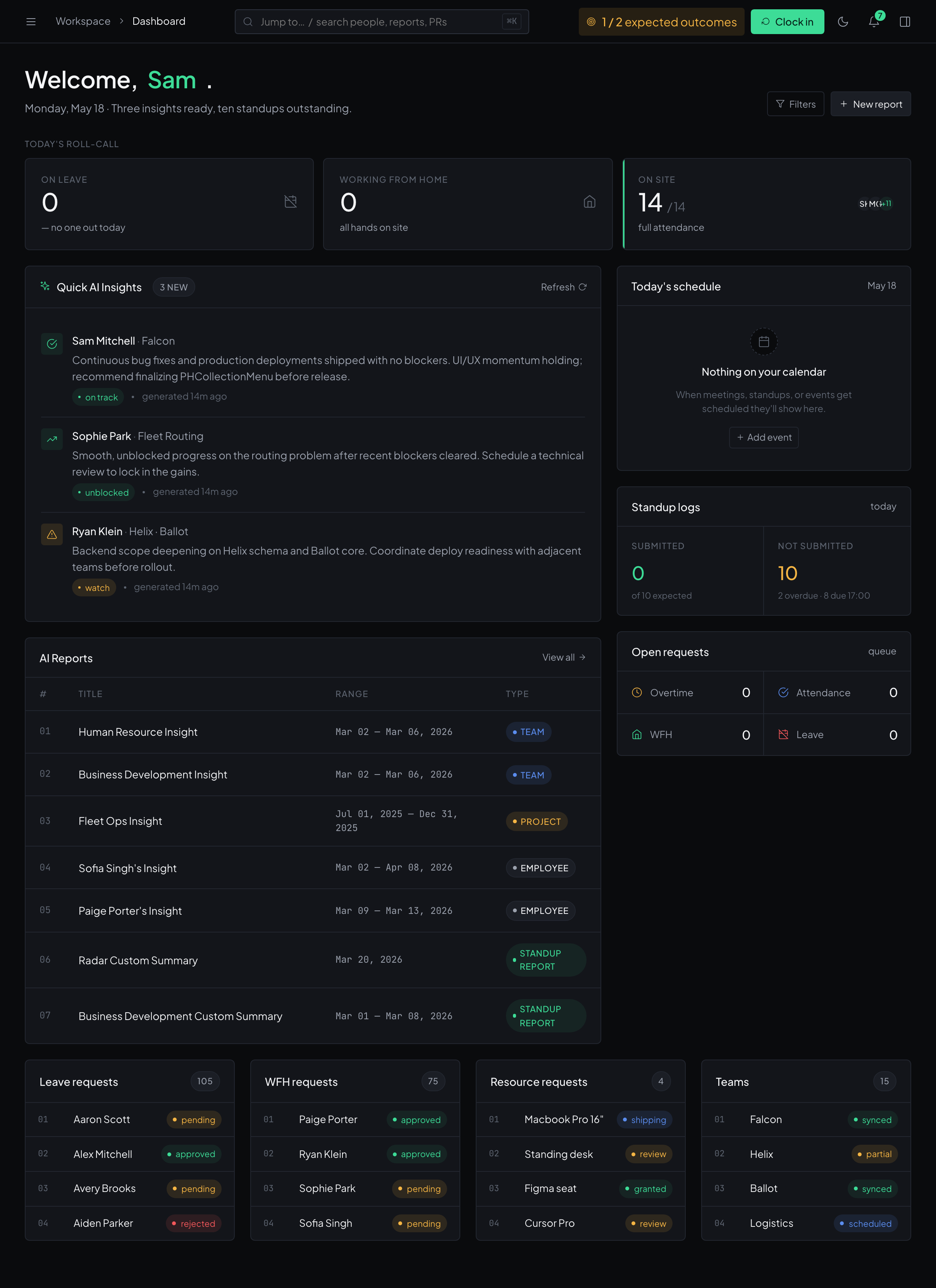This screenshot has width=936, height=1288.
Task: Open the hamburger menu
Action: coord(31,22)
